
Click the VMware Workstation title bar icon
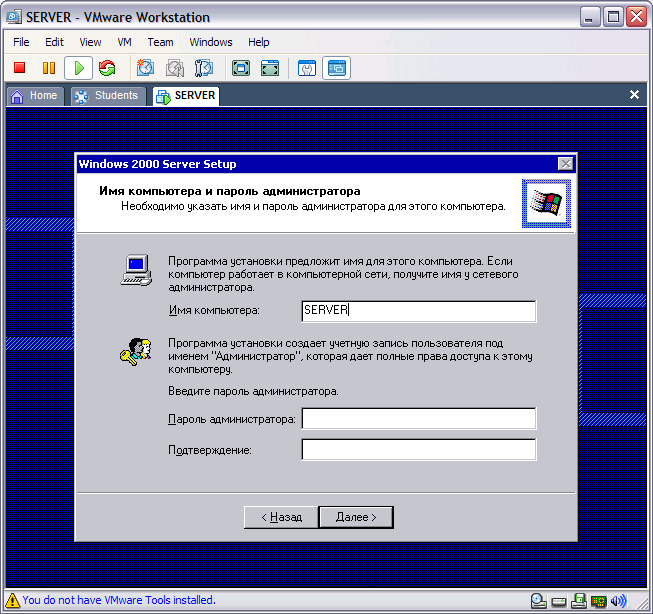(x=14, y=17)
